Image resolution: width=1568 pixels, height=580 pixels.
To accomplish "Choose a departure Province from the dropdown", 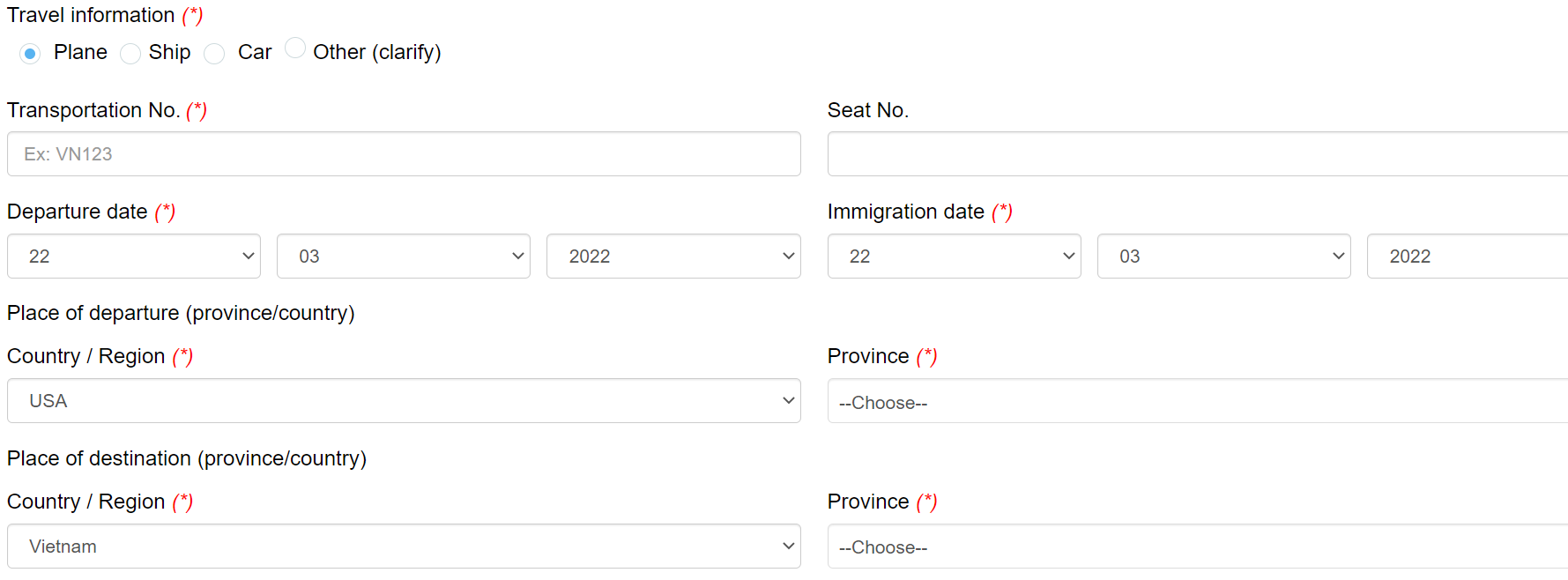I will [x=1197, y=402].
